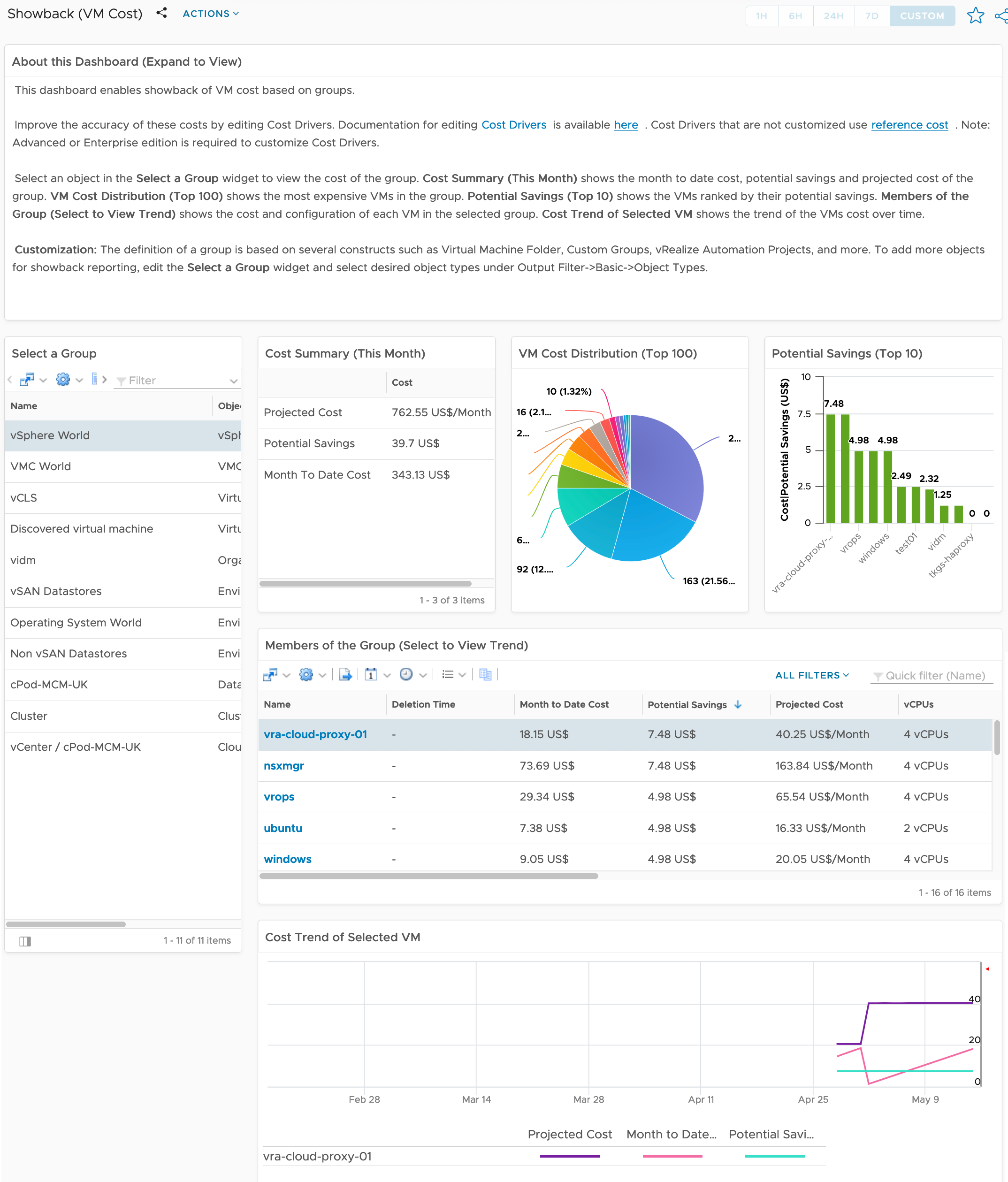
Task: Open the vrops VM link
Action: click(279, 797)
